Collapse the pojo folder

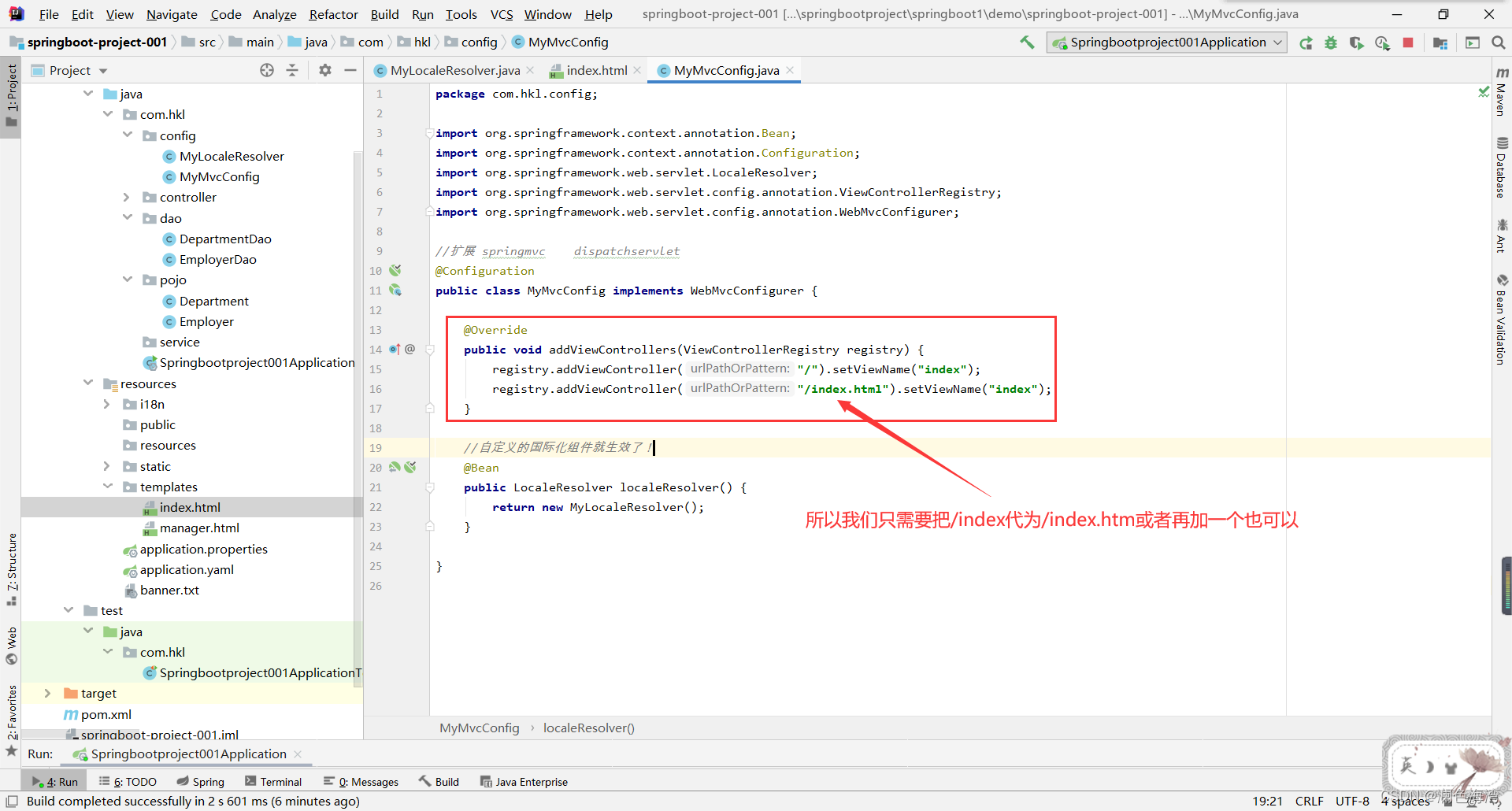[128, 280]
